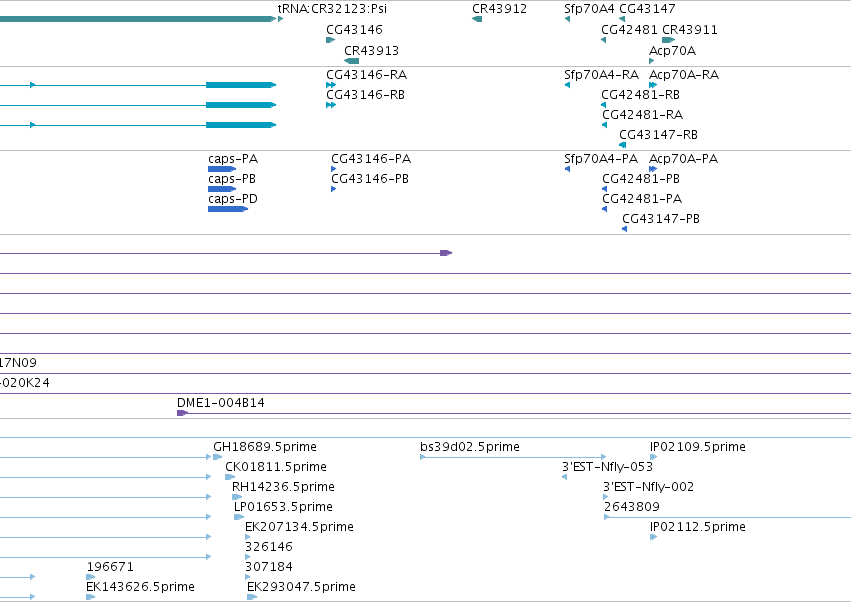Select the CK01811.5prime EST label
Image resolution: width=851 pixels, height=602 pixels.
click(x=276, y=467)
